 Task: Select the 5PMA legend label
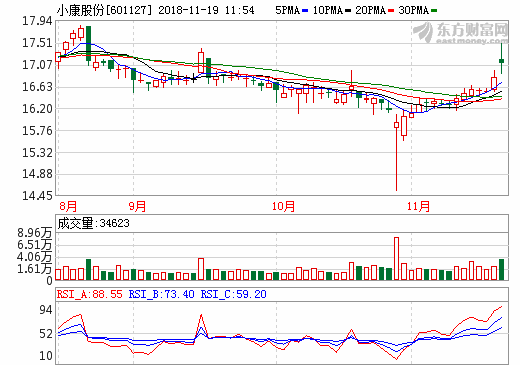288,10
